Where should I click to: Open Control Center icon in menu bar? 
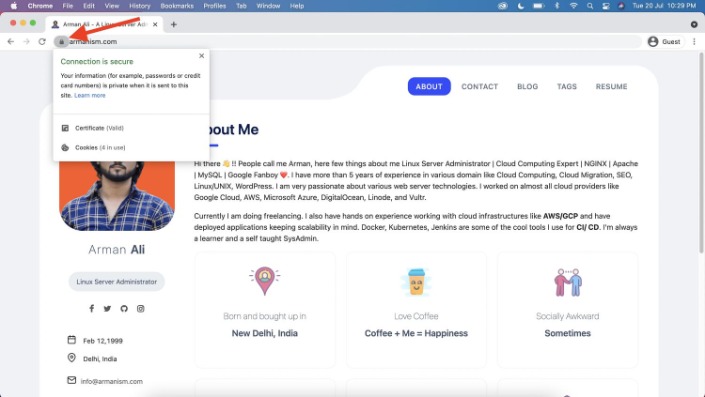(x=606, y=6)
